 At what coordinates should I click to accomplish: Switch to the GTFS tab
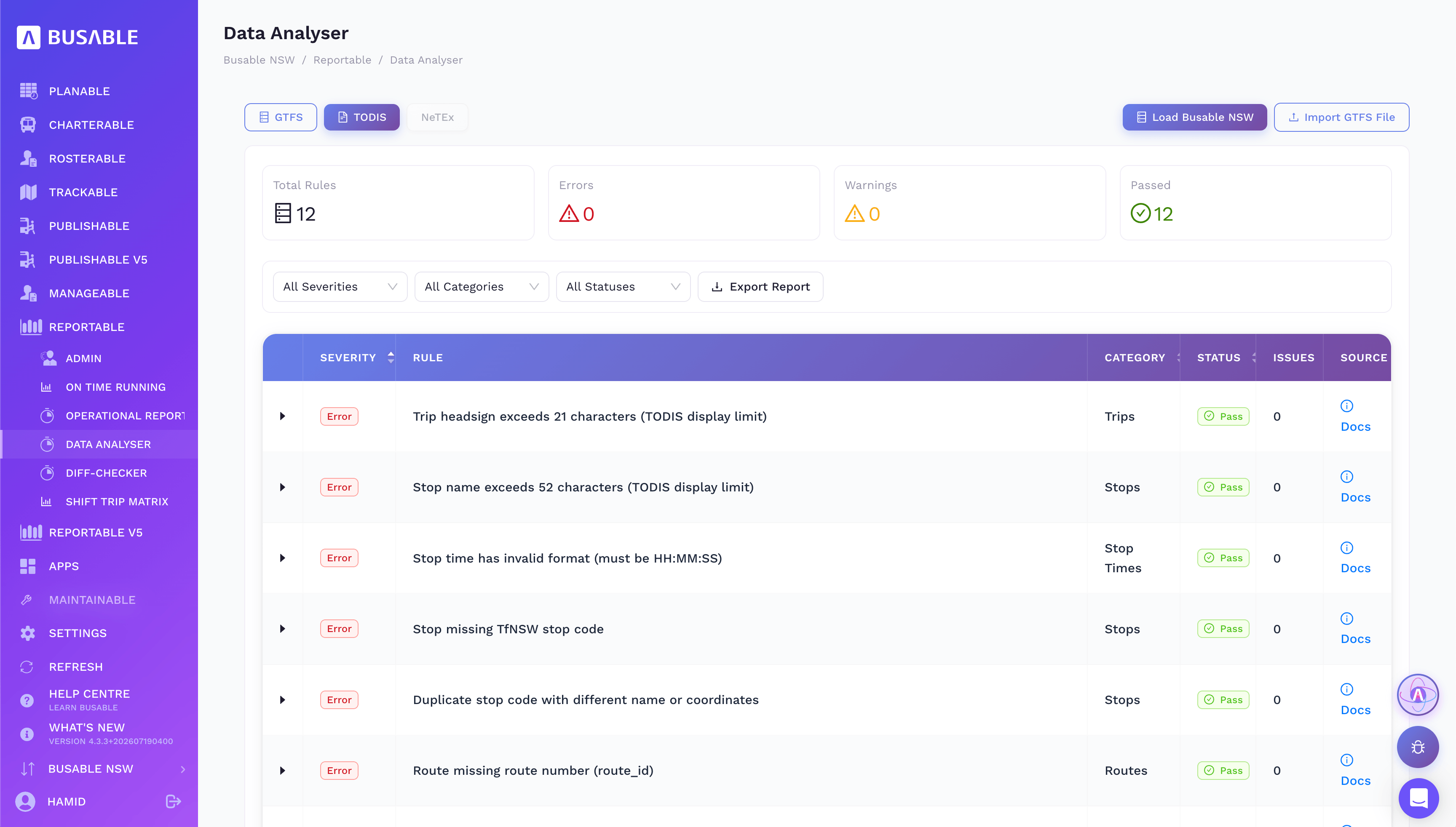pos(281,117)
